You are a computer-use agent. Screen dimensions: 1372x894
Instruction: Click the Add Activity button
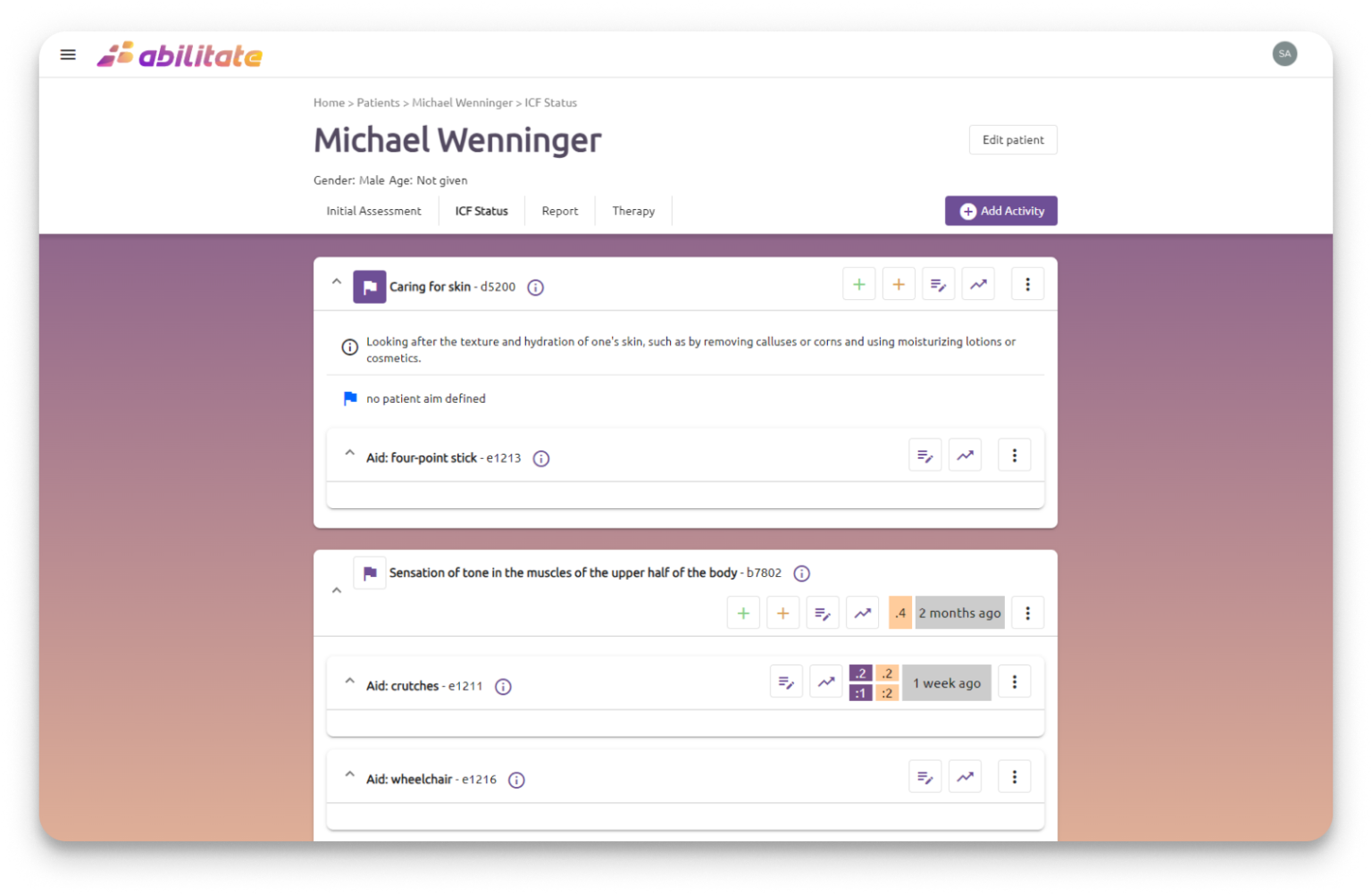pos(1000,211)
